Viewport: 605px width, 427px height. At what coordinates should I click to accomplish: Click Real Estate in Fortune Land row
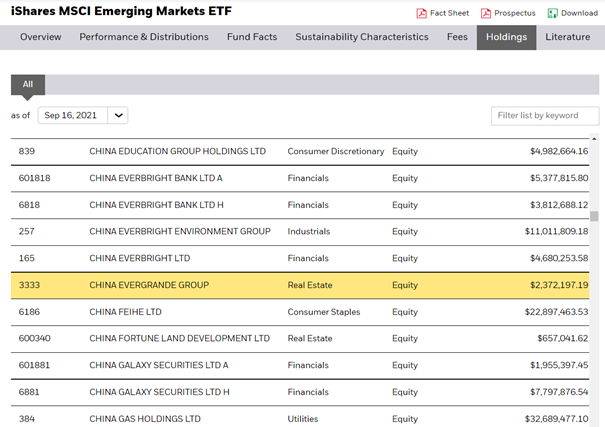(310, 338)
